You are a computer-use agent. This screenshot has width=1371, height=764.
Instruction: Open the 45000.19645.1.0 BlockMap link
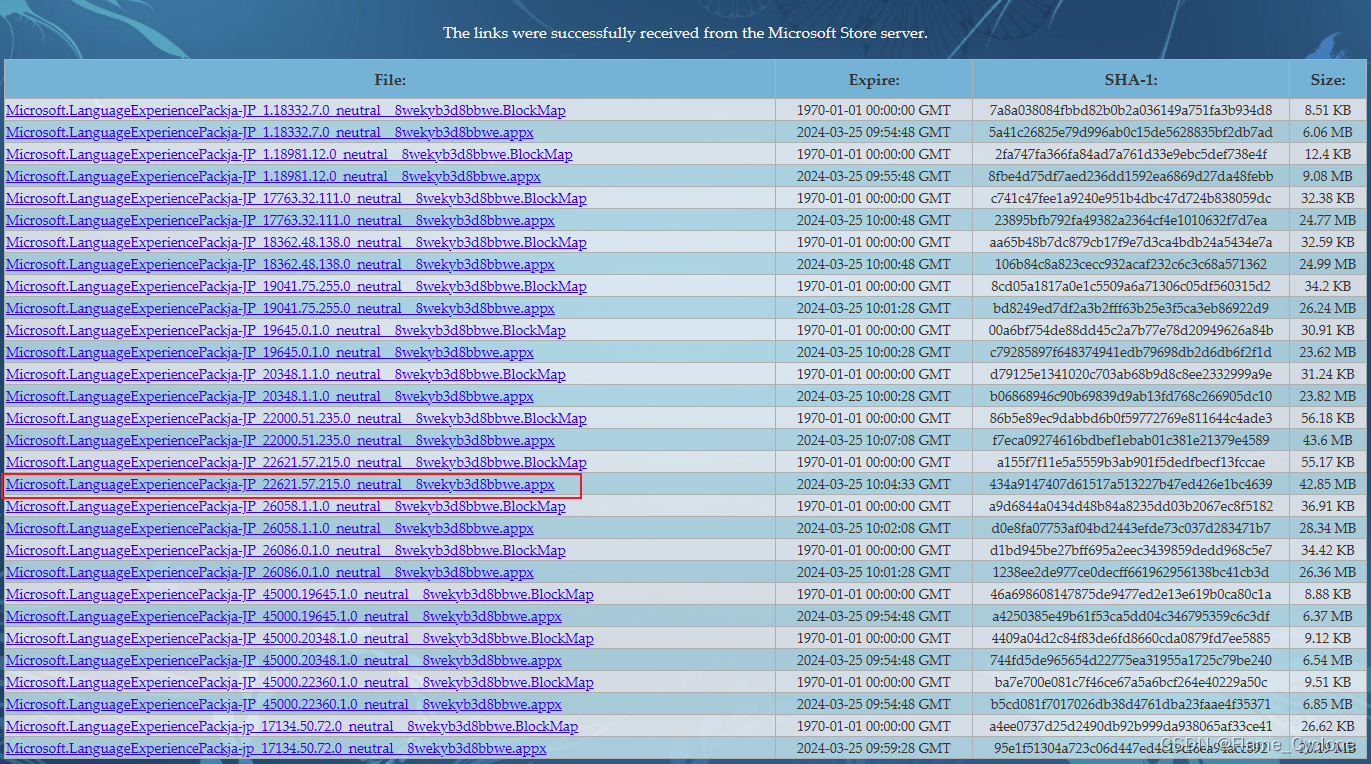point(300,594)
